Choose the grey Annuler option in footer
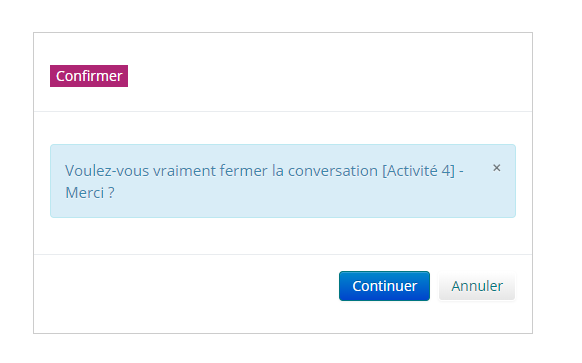The width and height of the screenshot is (582, 363). click(x=477, y=286)
